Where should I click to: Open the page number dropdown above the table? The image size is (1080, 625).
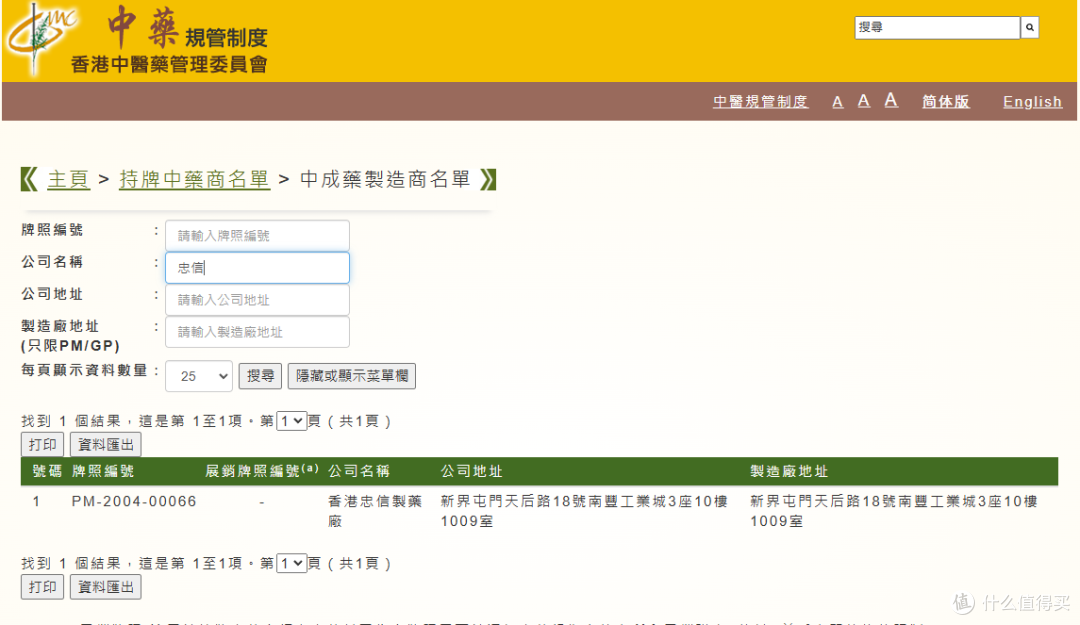(x=291, y=421)
